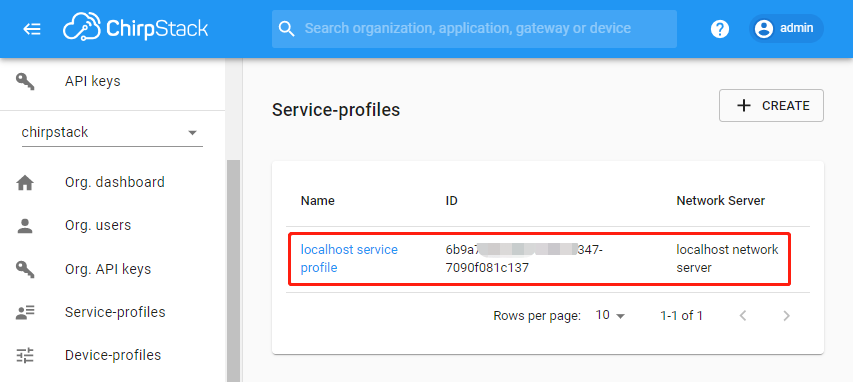Click the CREATE button
Viewport: 853px width, 382px height.
pos(771,106)
